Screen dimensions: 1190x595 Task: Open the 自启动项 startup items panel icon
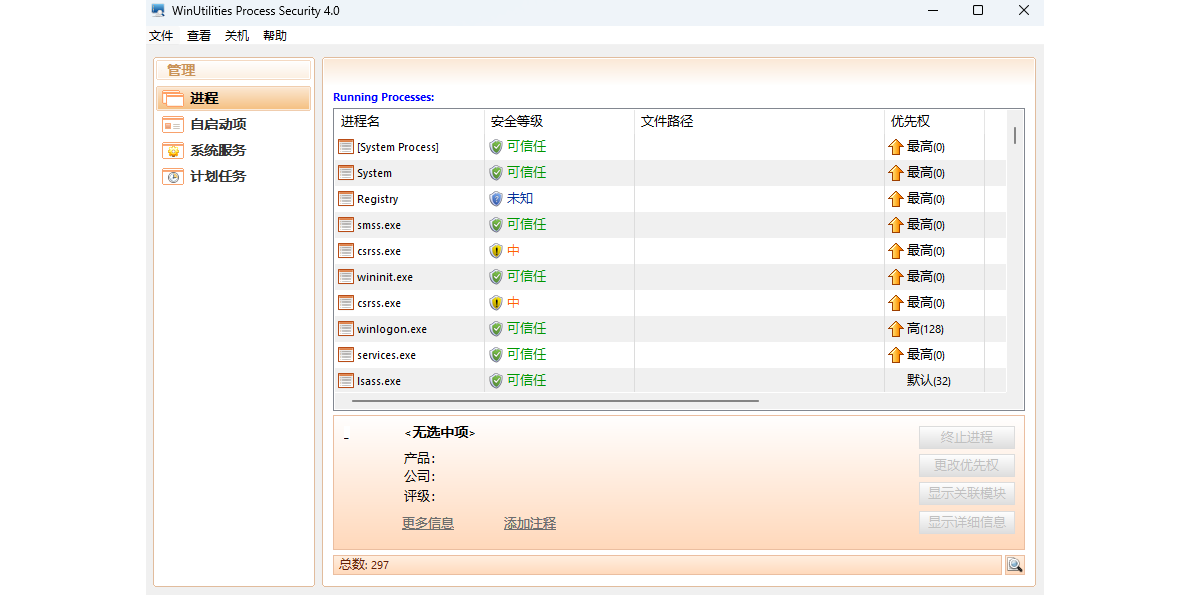coord(172,124)
